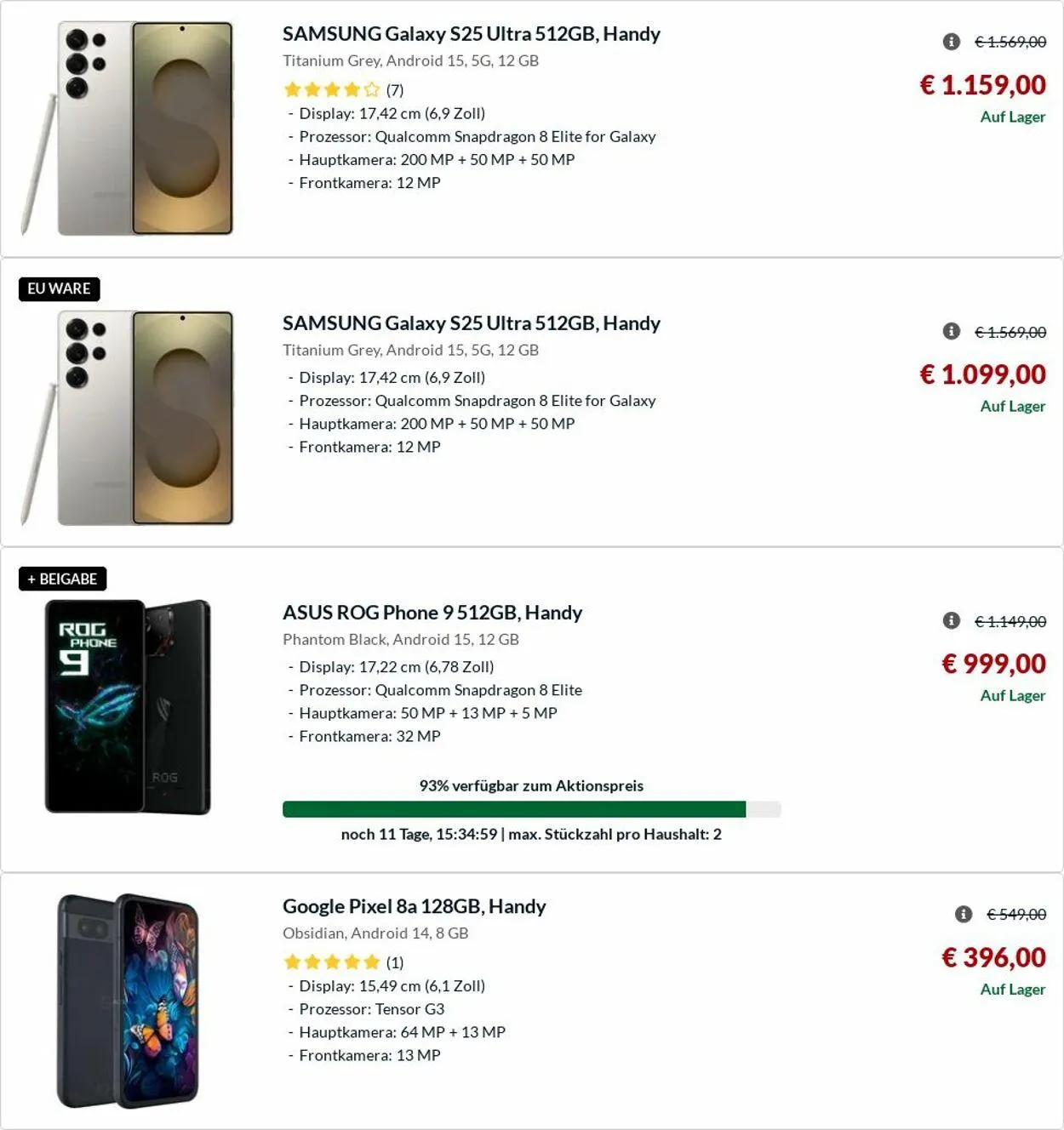Click the 93% verfügbar availability progress bar
The image size is (1064, 1130).
(531, 809)
